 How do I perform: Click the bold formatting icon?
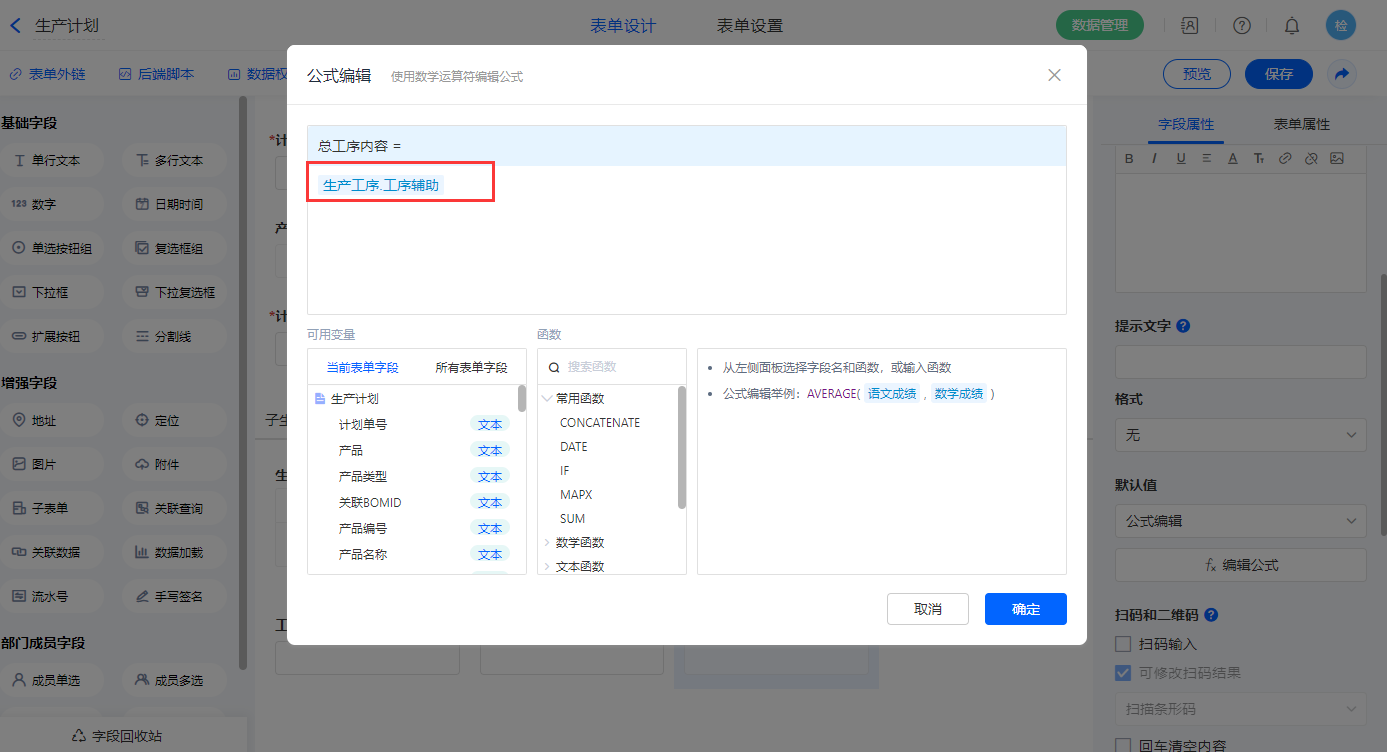(x=1129, y=158)
